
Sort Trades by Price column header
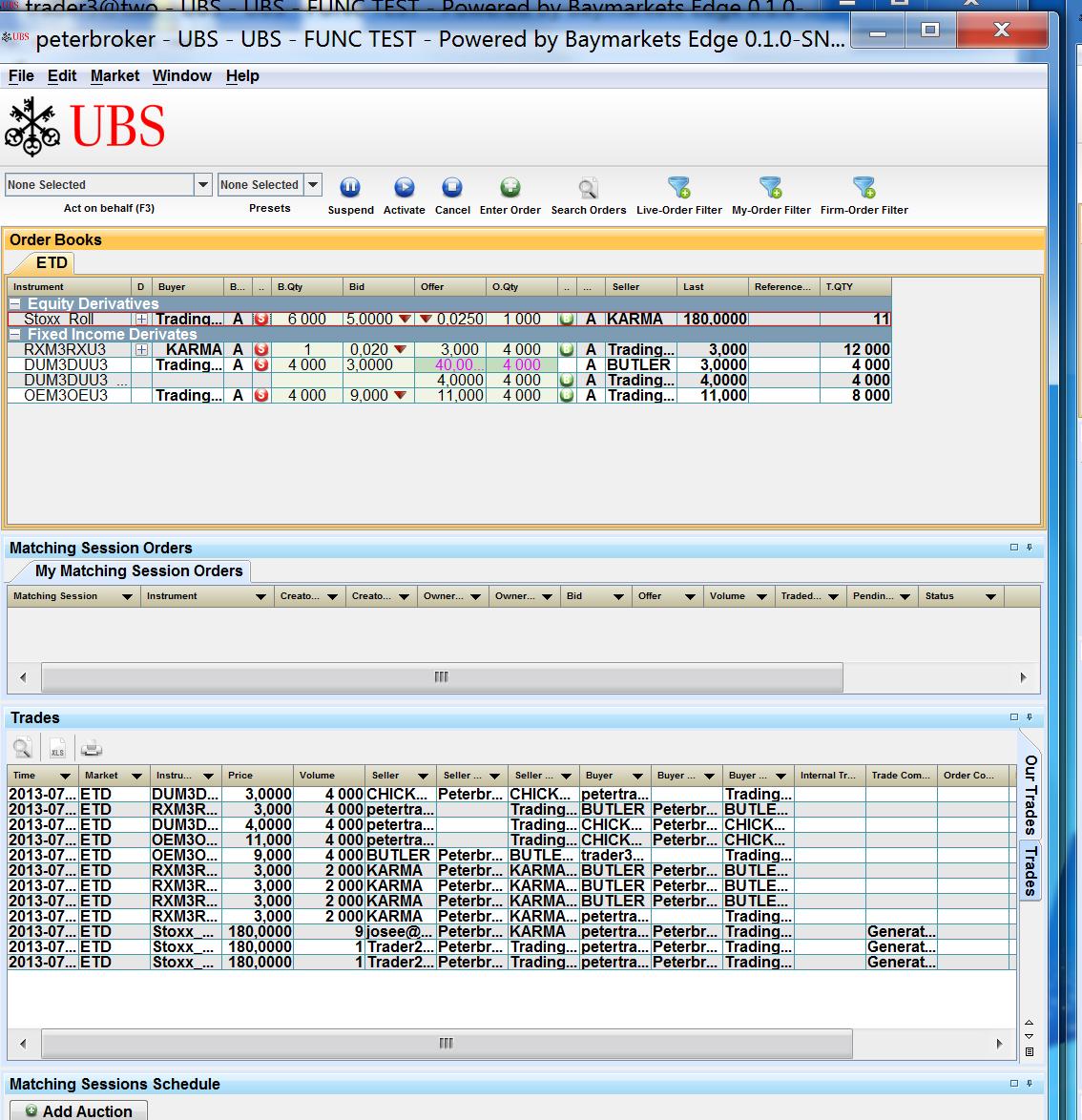tap(257, 775)
